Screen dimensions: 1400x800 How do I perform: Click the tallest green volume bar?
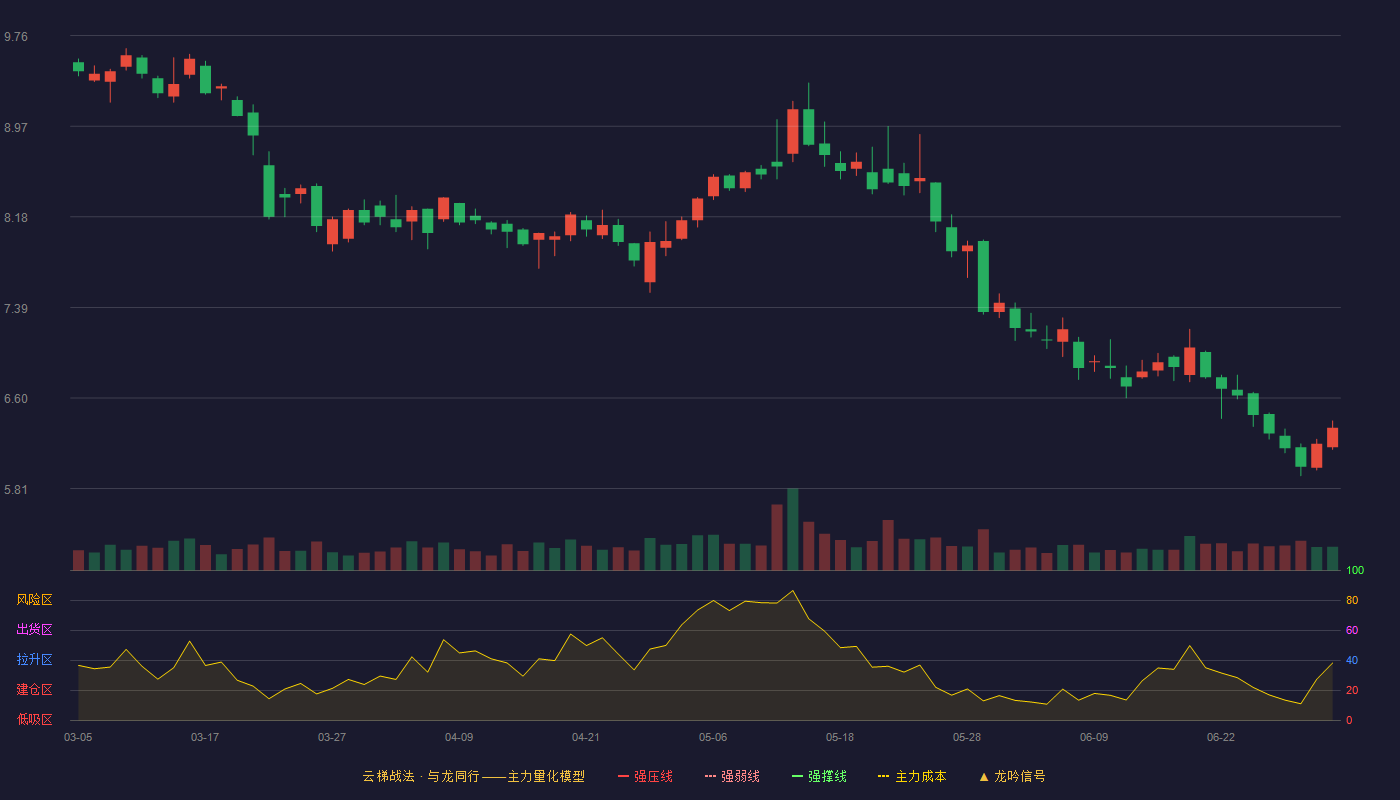tap(793, 529)
